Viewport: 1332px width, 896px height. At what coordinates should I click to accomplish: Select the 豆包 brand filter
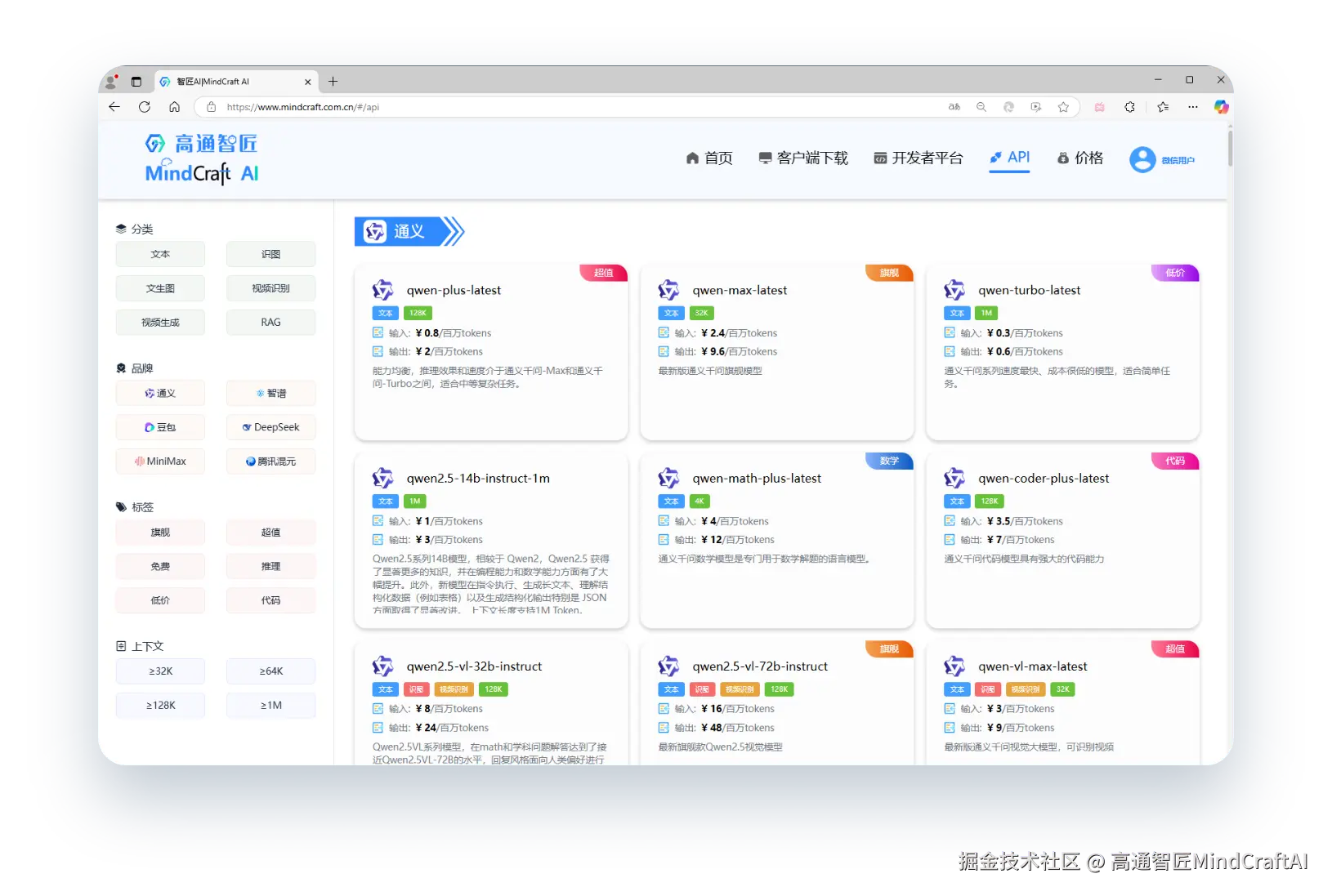click(x=160, y=427)
